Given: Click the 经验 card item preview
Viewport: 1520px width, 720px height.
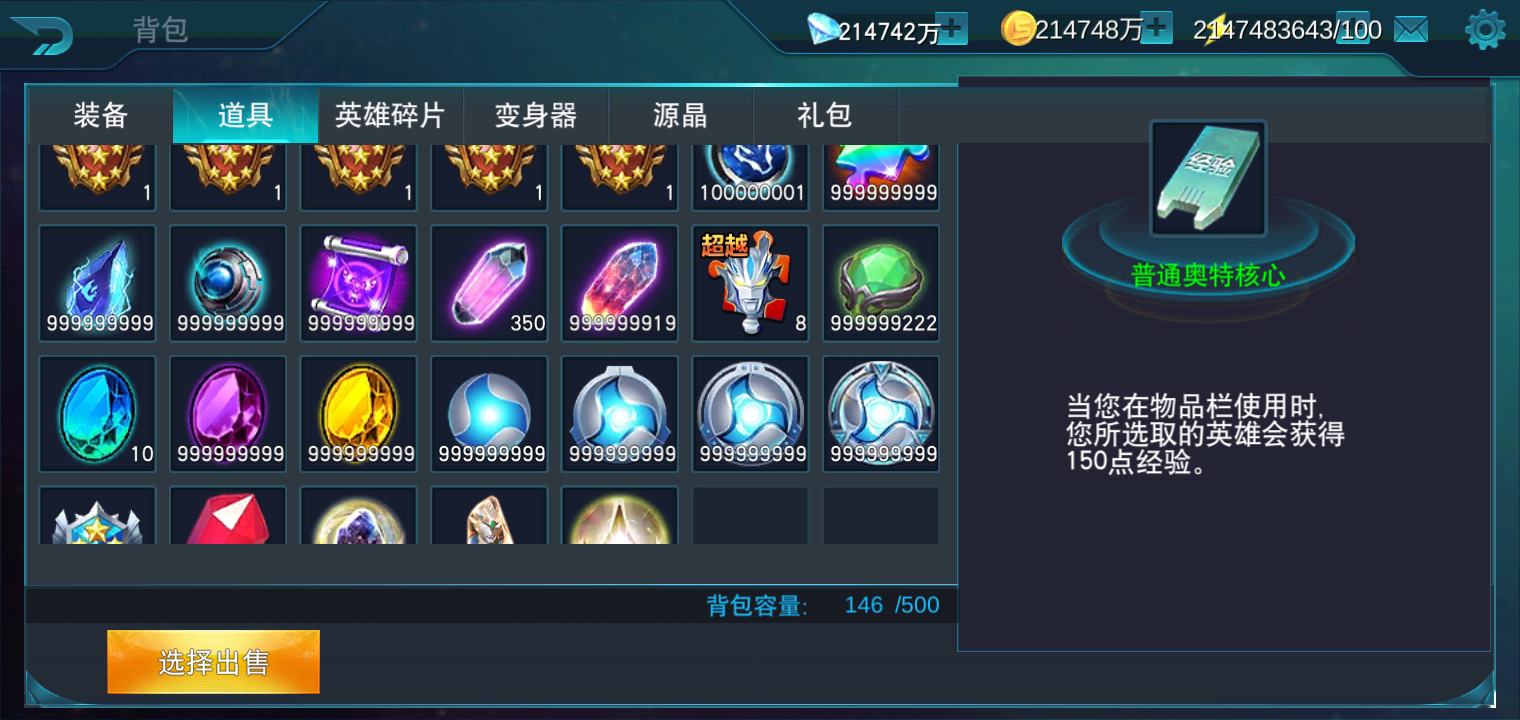Looking at the screenshot, I should click(x=1208, y=178).
